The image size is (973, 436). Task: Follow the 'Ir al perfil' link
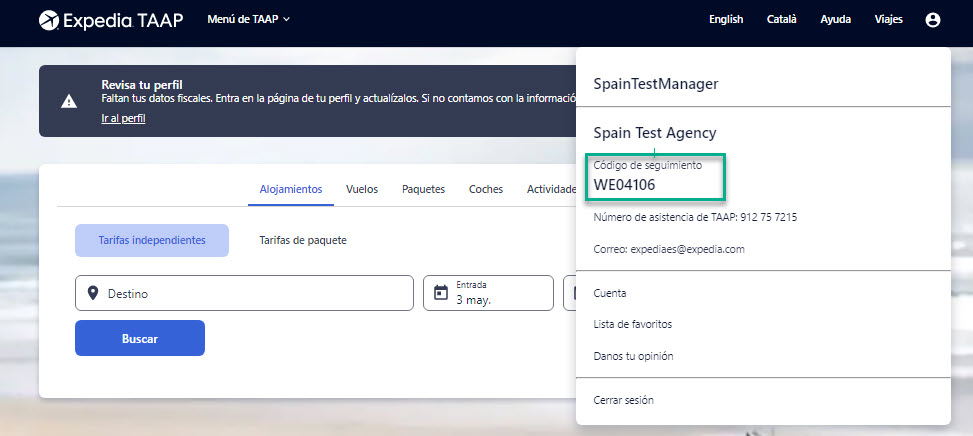(123, 118)
